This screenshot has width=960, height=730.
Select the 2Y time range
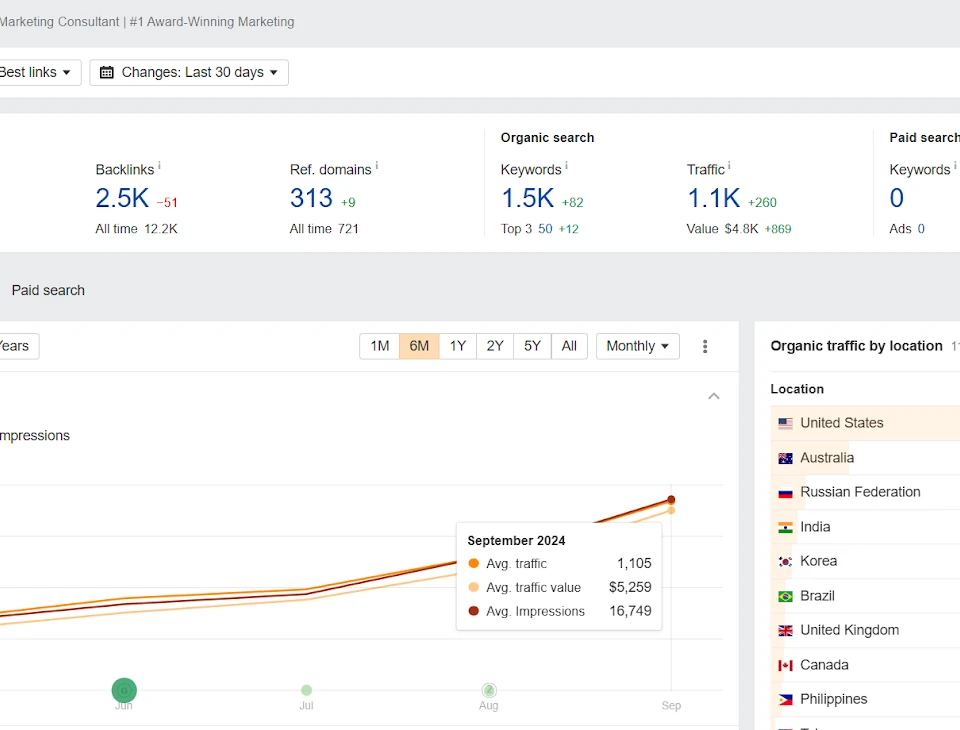click(x=495, y=346)
